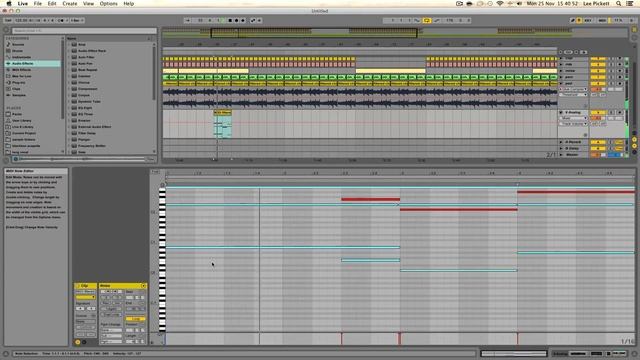The height and width of the screenshot is (360, 640).
Task: Expand the Compressor entry
Action: click(x=69, y=89)
